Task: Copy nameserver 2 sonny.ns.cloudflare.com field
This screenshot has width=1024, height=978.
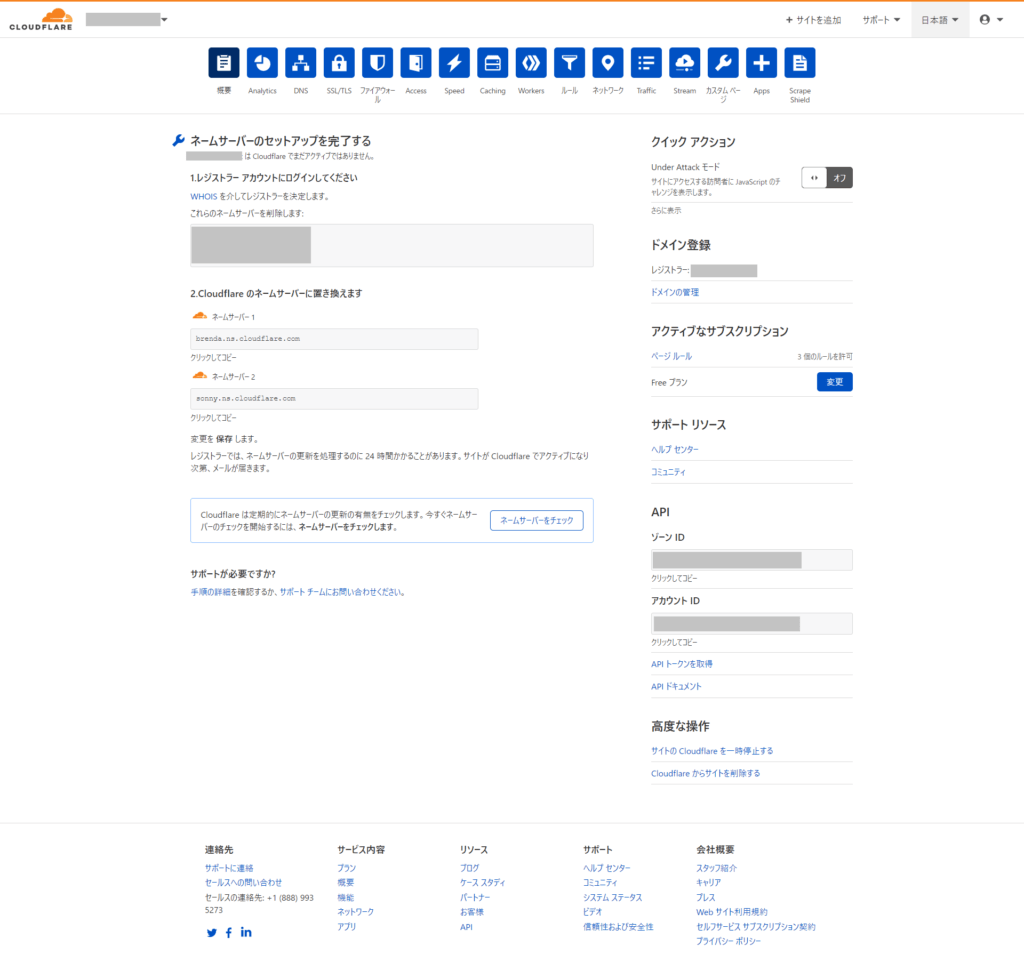Action: (334, 399)
